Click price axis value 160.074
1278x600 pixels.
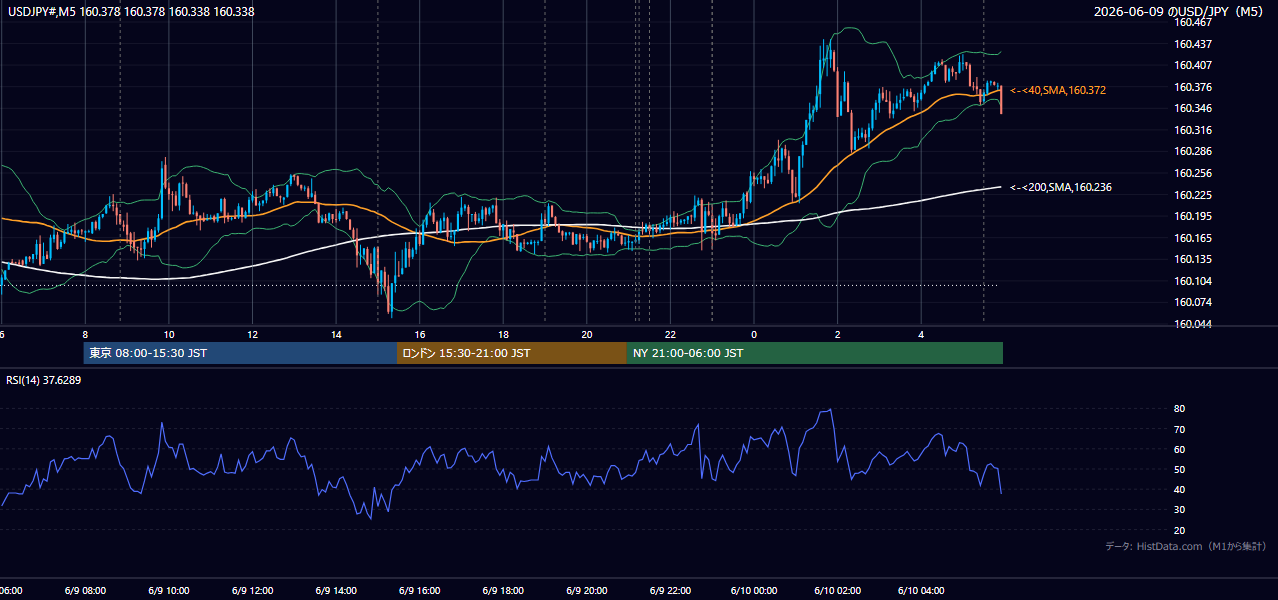pos(1192,302)
